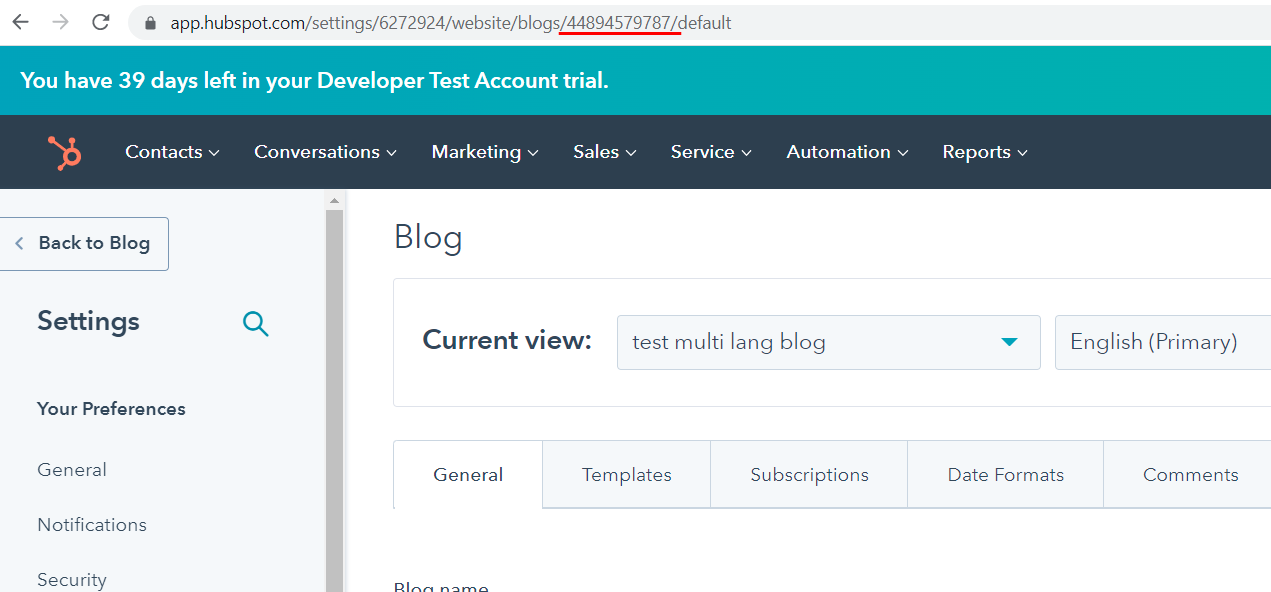Screen dimensions: 1271x592
Task: Click the Settings sidebar heading
Action: pos(88,321)
